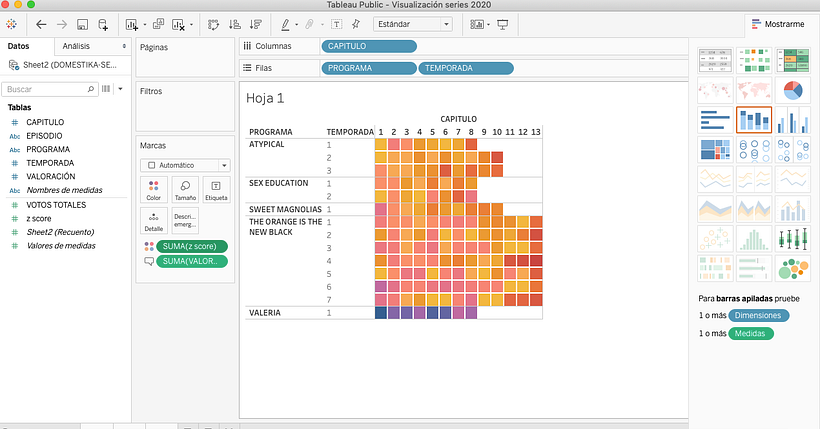The width and height of the screenshot is (820, 429).
Task: Click SWEET MAGNOLIAS chapter 1 pink cell
Action: click(x=381, y=209)
